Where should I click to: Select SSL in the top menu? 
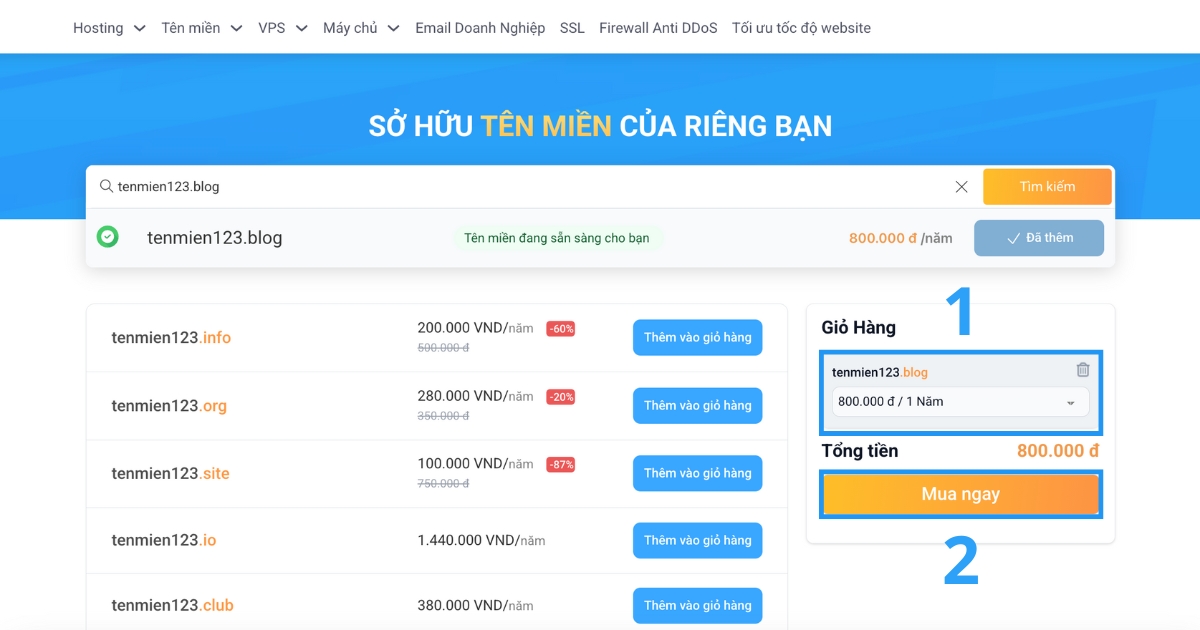[x=571, y=28]
